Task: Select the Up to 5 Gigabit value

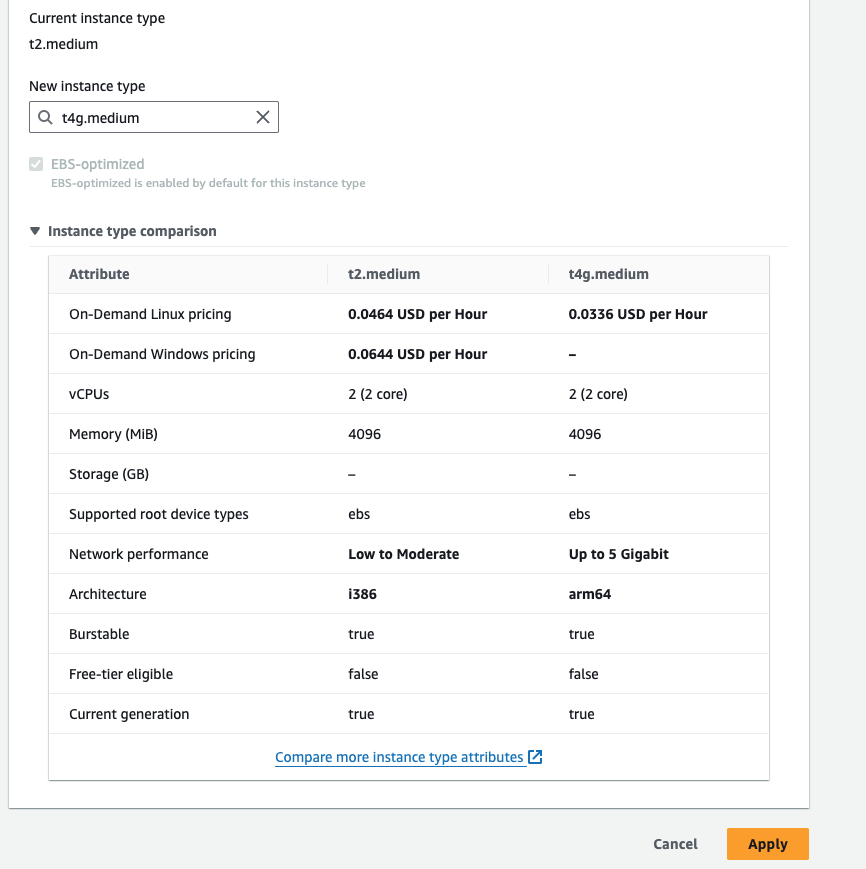Action: [618, 554]
